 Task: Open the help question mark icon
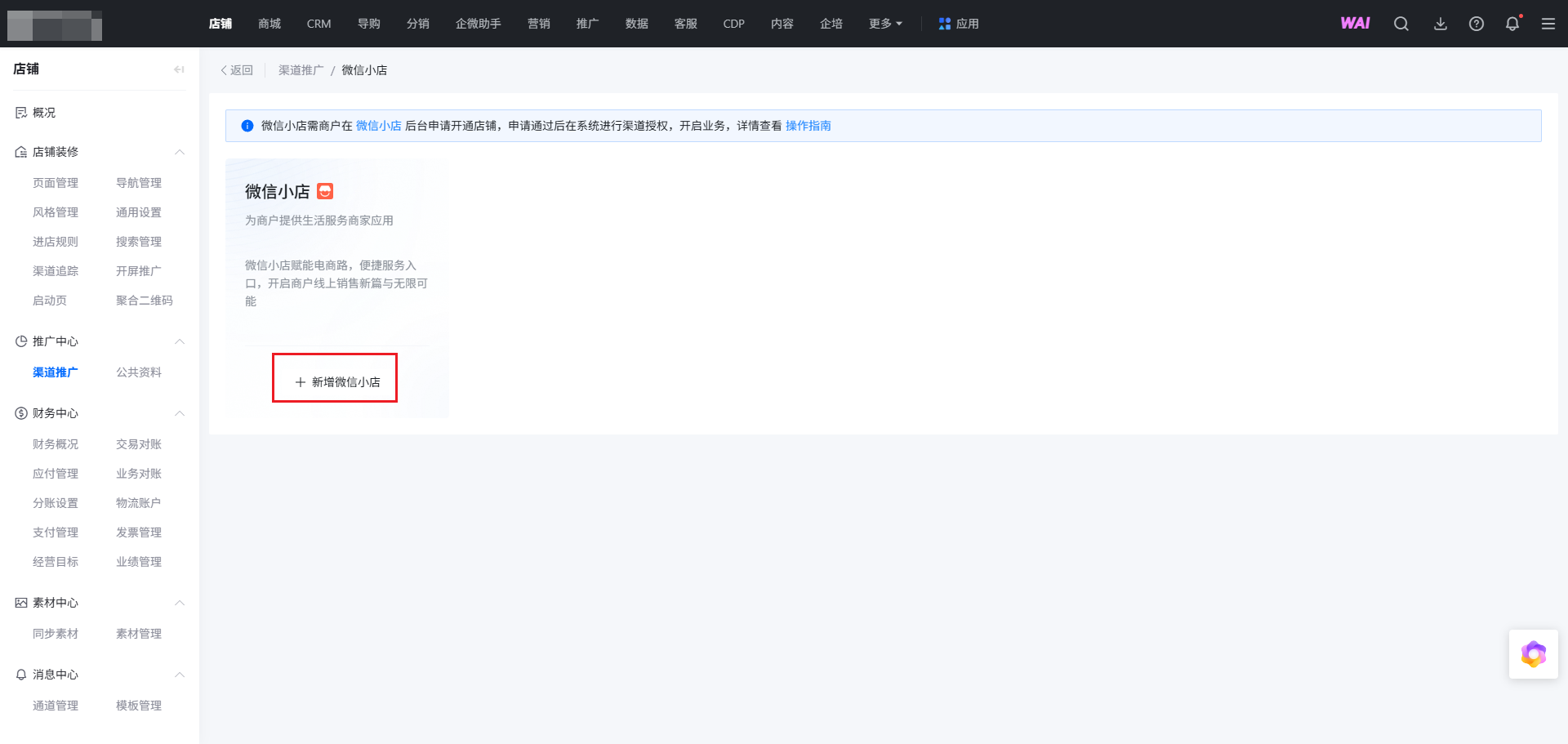pyautogui.click(x=1477, y=24)
